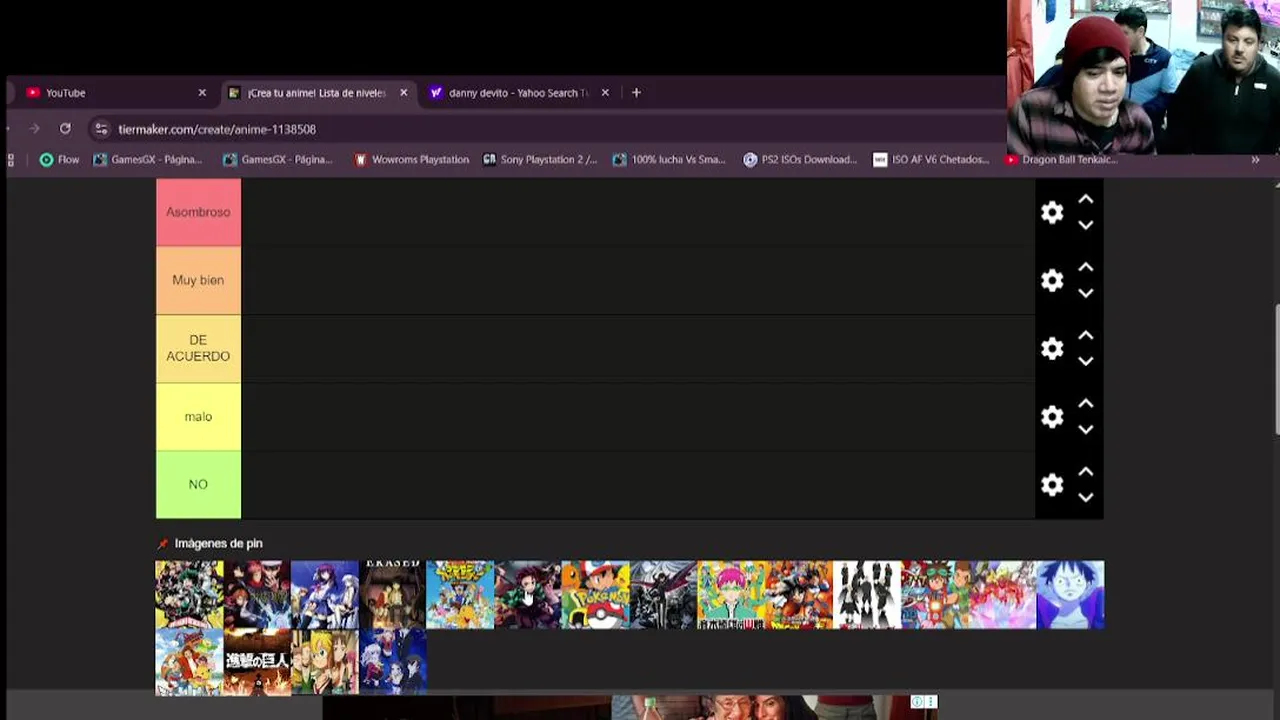
Task: Select the Saiki K pink-hair thumbnail
Action: point(731,594)
